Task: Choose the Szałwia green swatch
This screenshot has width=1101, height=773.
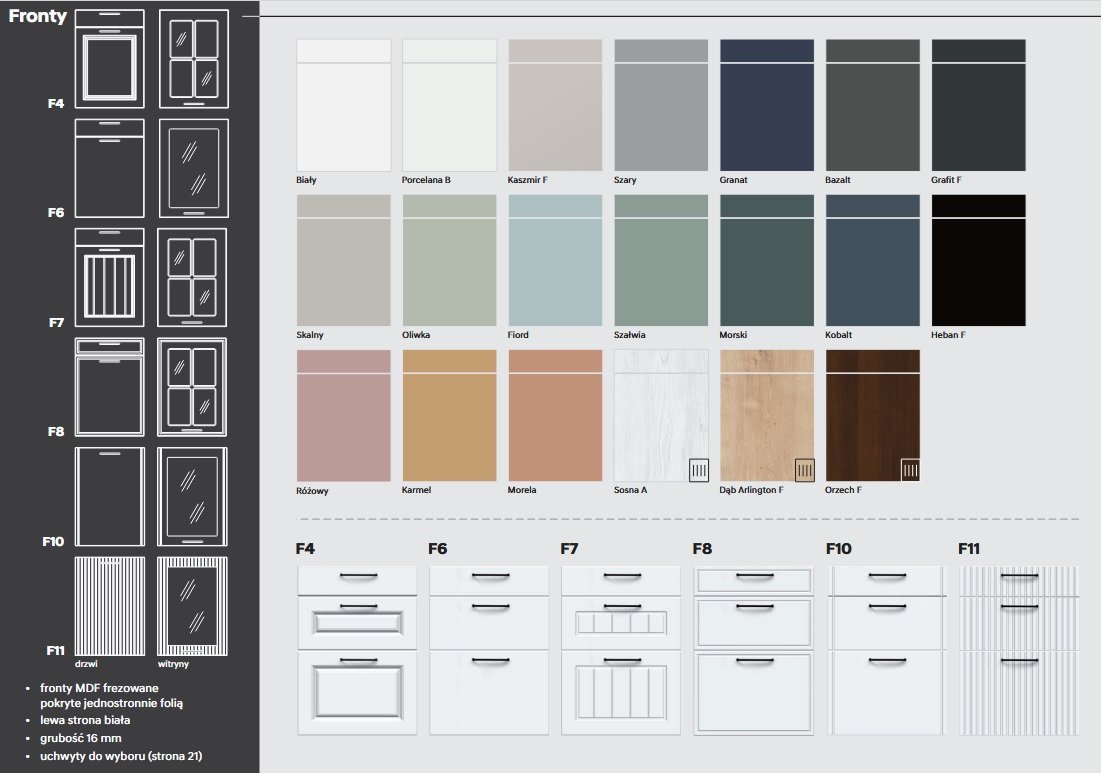Action: click(x=661, y=260)
